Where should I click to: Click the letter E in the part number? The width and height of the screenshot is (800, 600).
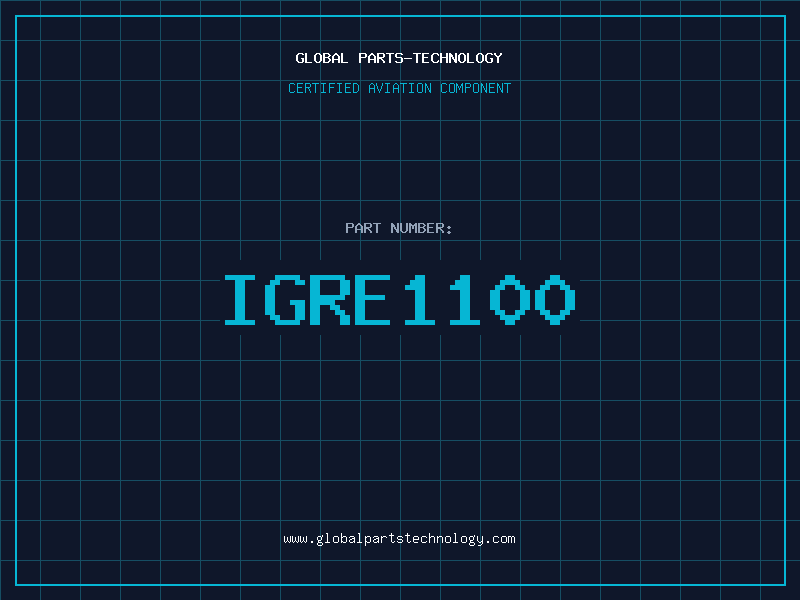pos(376,300)
